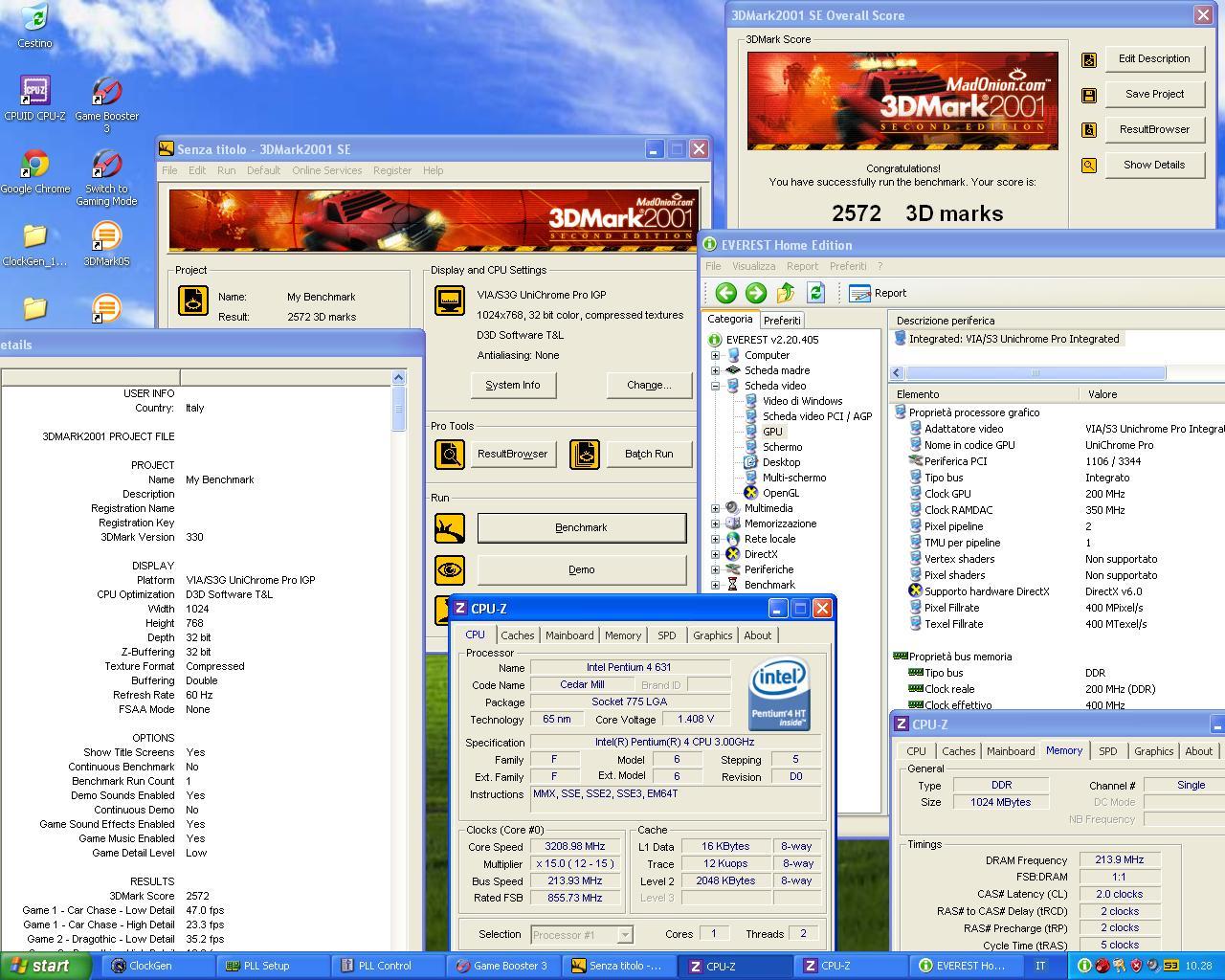Click the IT language indicator in taskbar

point(1040,966)
